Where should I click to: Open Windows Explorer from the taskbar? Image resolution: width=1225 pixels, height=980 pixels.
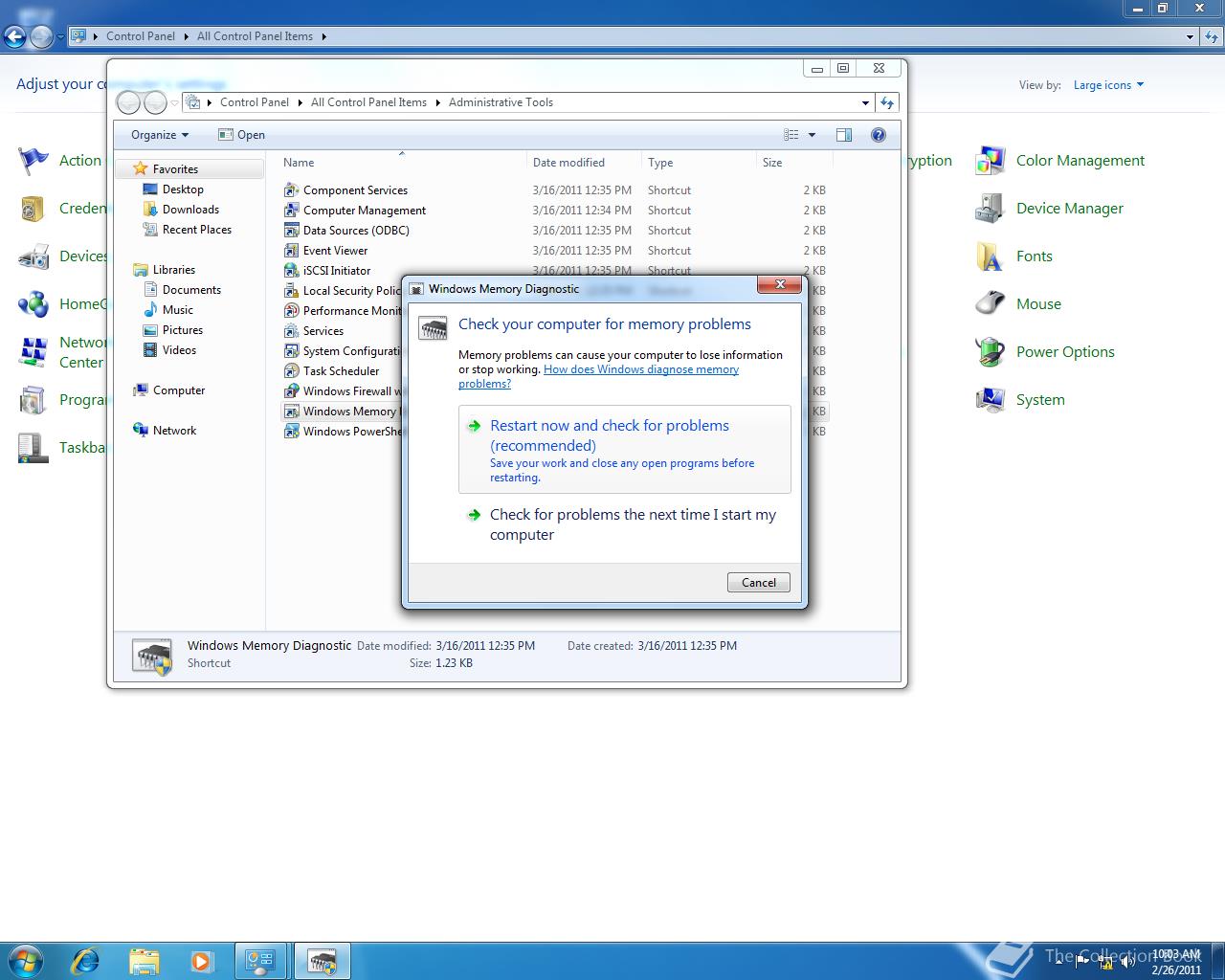144,961
